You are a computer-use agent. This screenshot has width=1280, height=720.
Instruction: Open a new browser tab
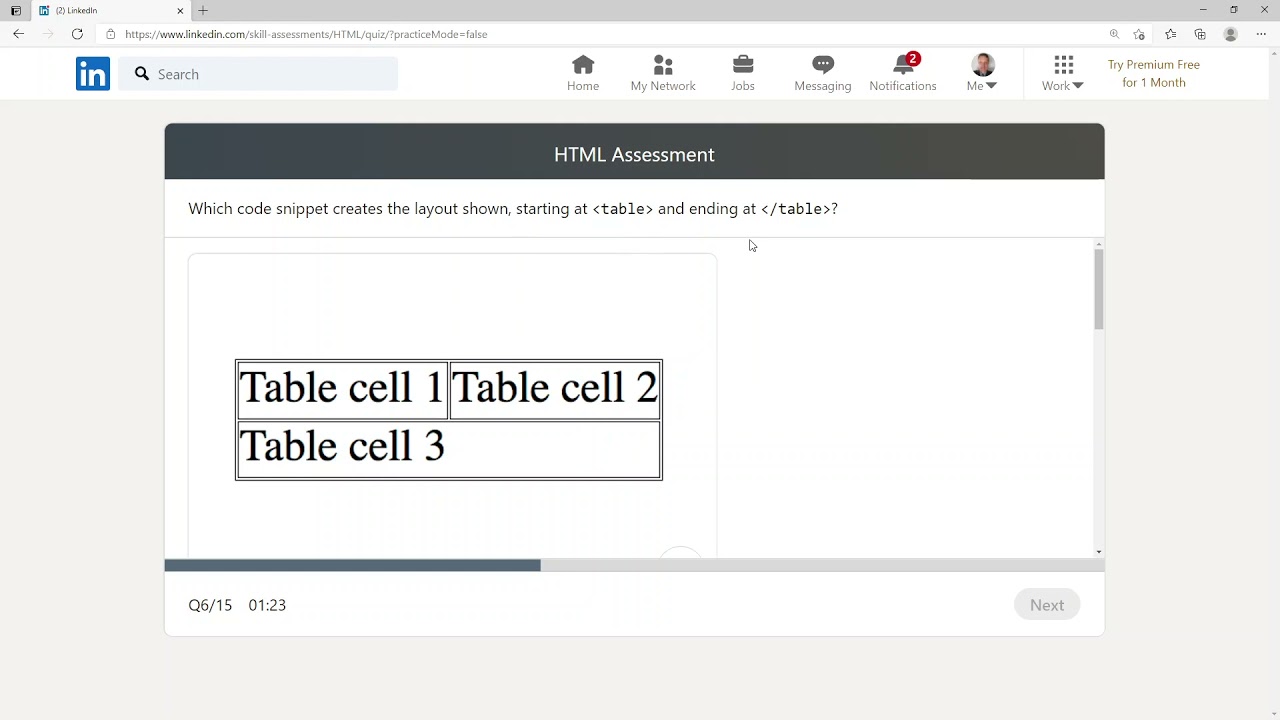203,10
